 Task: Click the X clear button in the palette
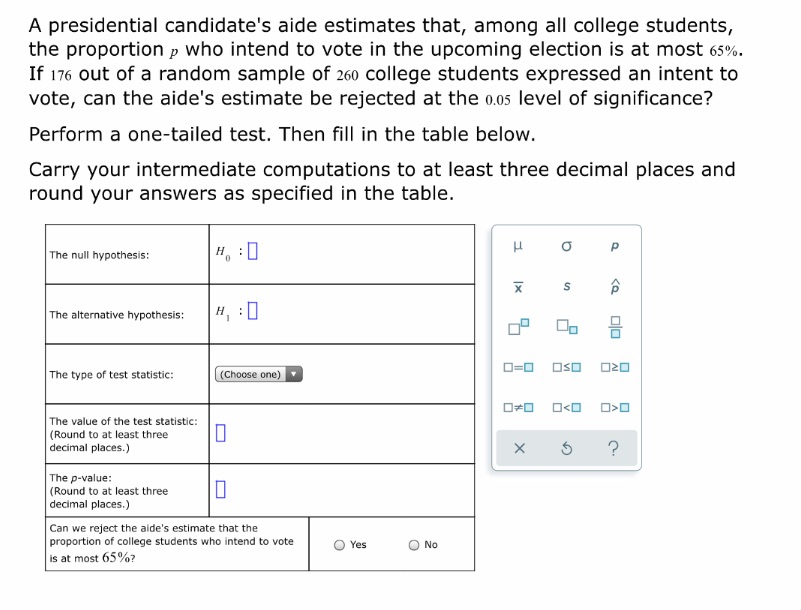point(518,447)
